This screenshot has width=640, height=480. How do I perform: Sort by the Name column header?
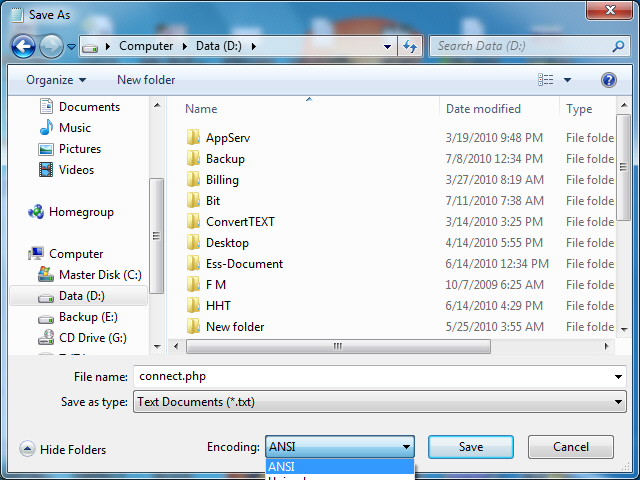(201, 109)
